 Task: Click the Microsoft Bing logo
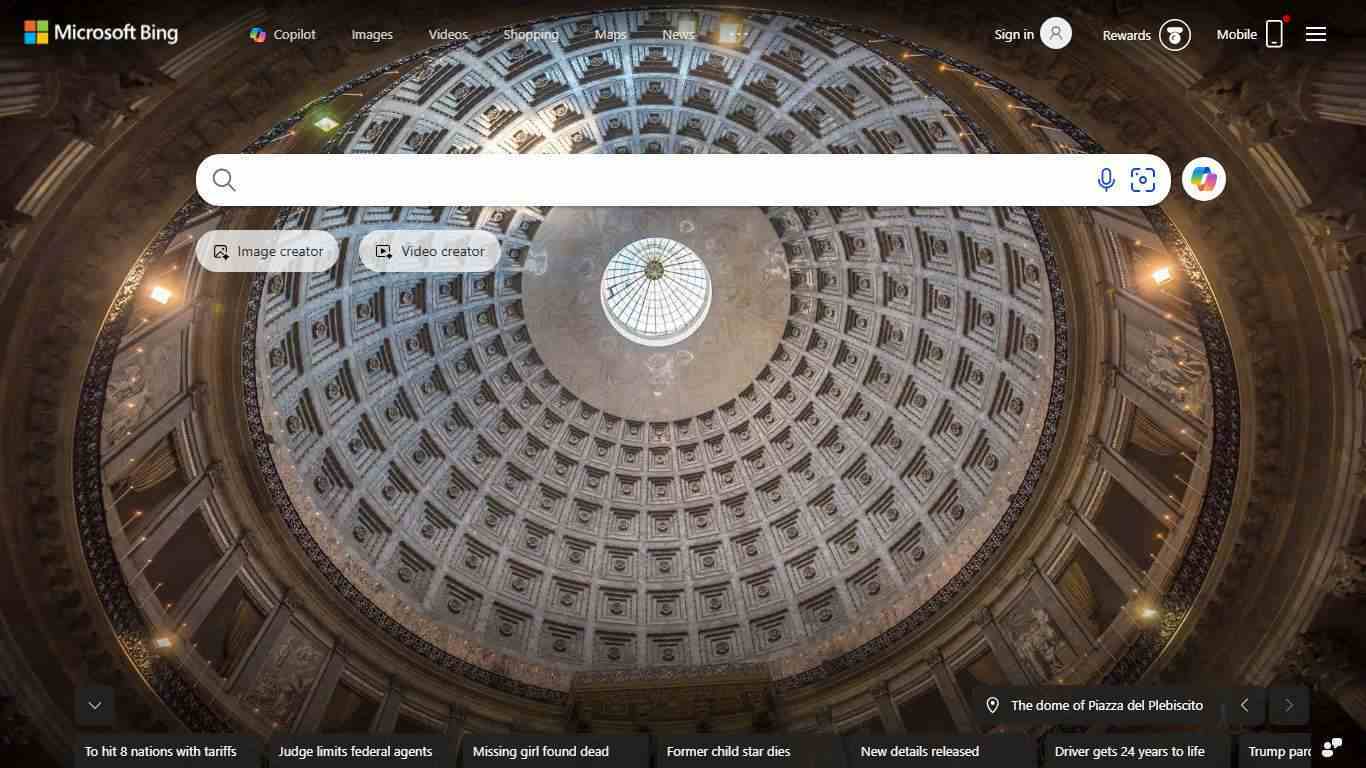pyautogui.click(x=101, y=33)
